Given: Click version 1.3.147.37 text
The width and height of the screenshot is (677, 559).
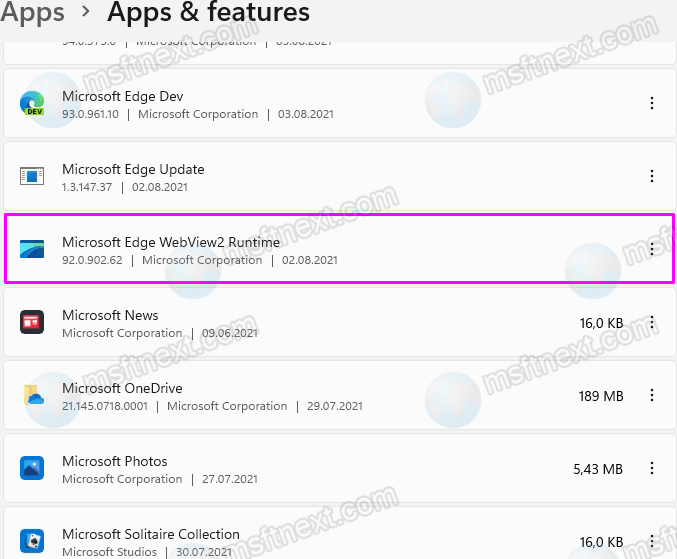Looking at the screenshot, I should 87,187.
